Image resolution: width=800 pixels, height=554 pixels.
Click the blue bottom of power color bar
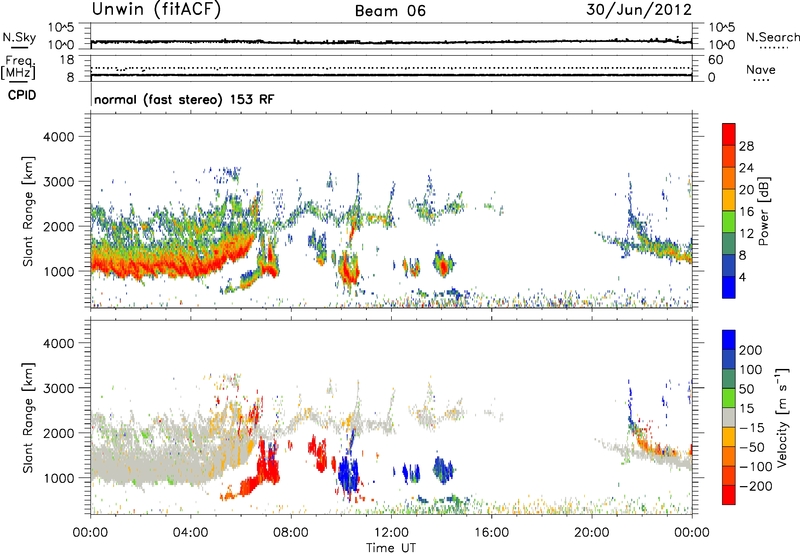coord(729,287)
